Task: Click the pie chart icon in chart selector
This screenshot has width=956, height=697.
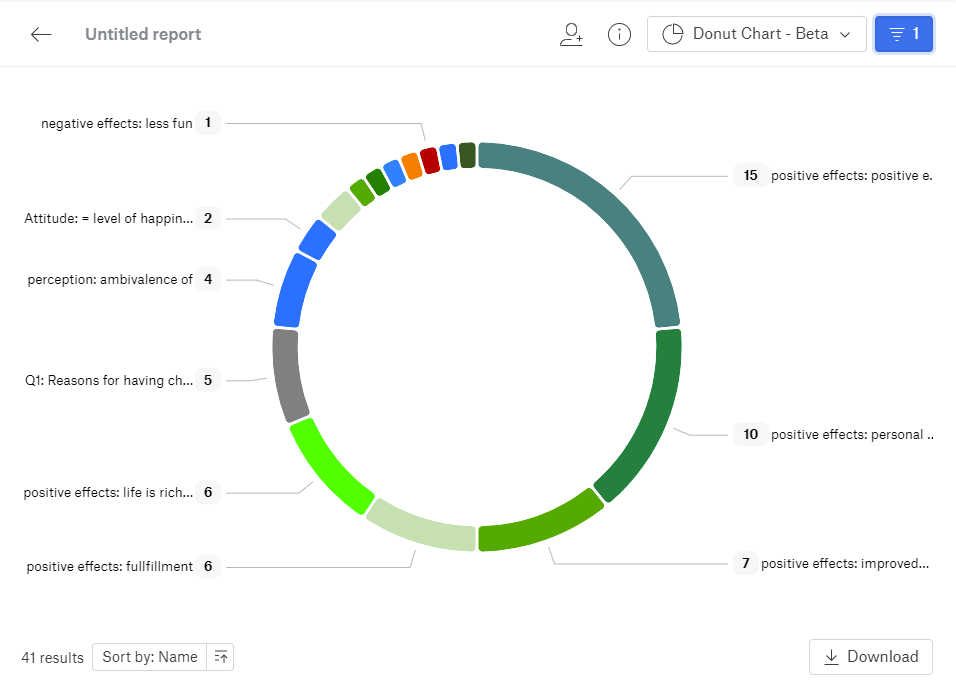Action: tap(674, 34)
